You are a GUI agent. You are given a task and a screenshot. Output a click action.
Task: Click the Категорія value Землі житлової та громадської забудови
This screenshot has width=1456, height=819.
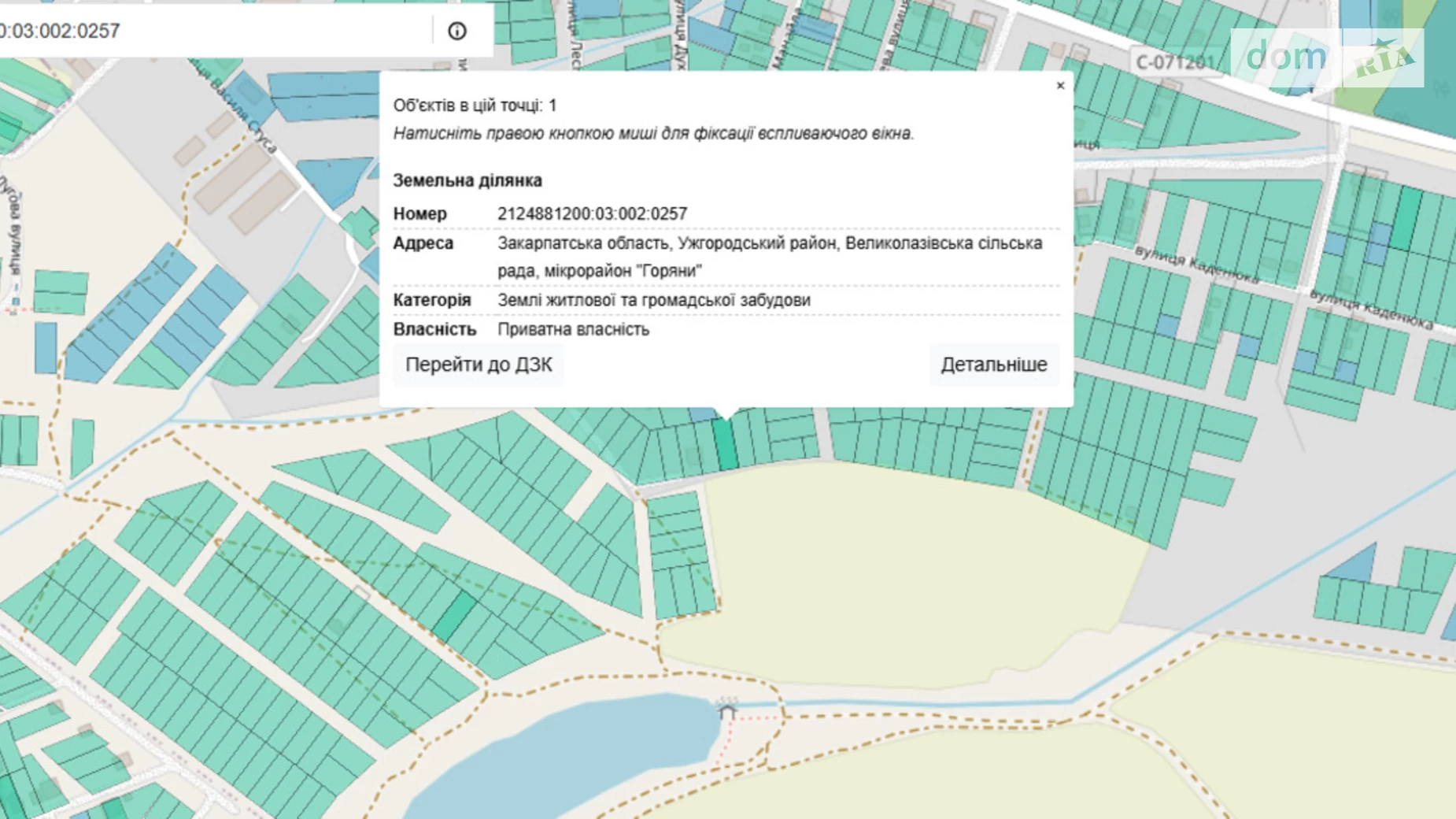[x=654, y=300]
